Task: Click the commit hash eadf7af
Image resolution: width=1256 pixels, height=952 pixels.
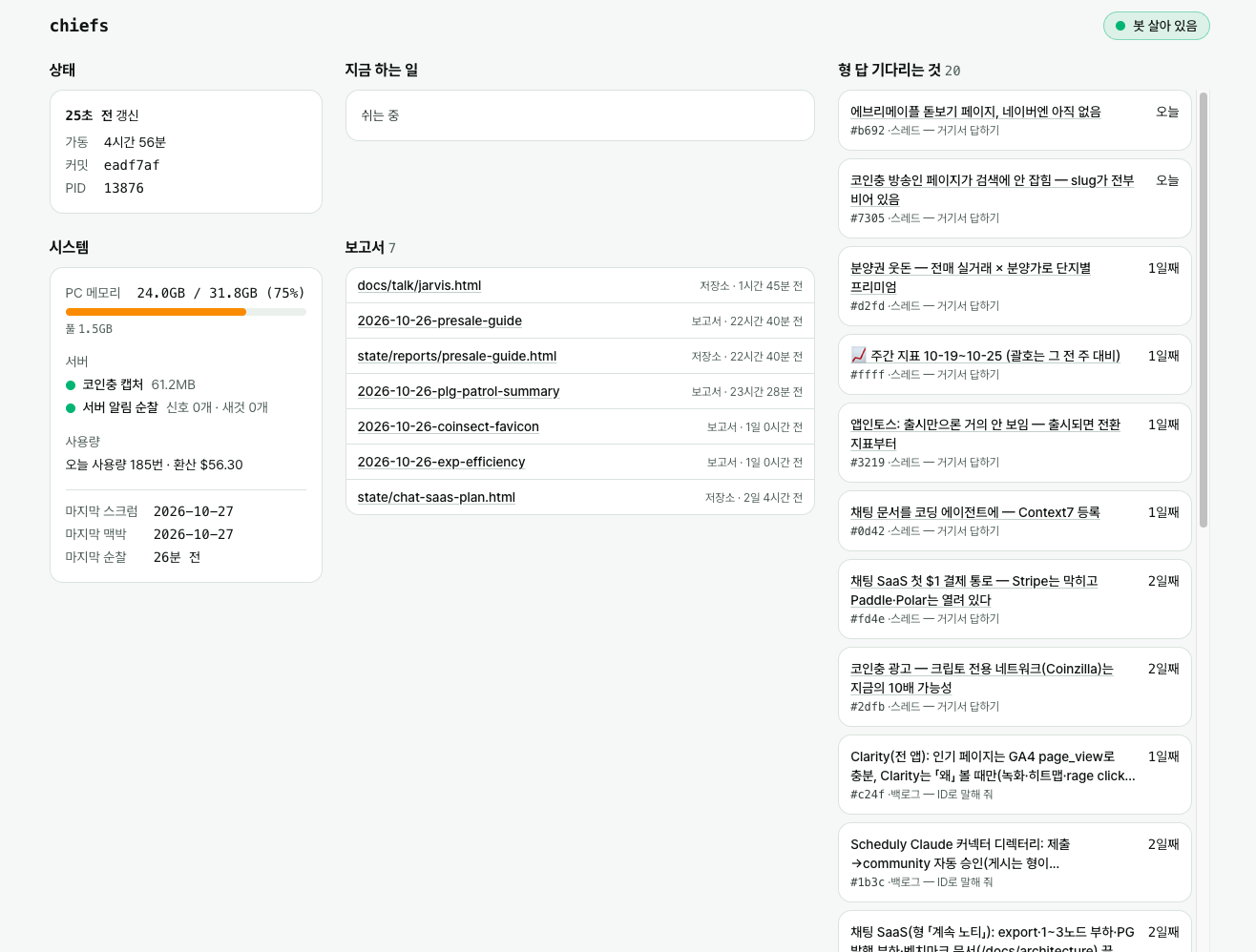Action: (x=132, y=165)
